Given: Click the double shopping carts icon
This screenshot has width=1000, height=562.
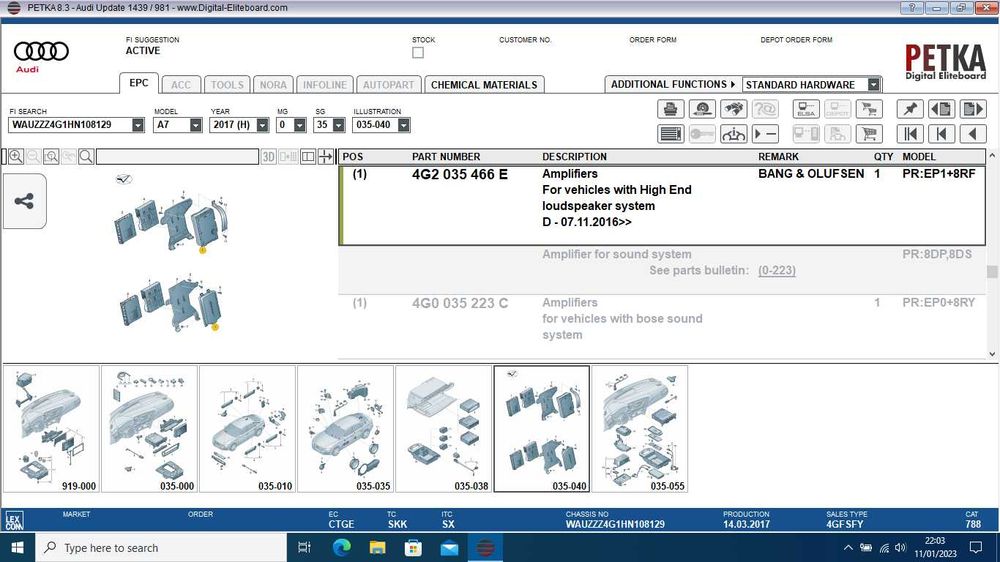Looking at the screenshot, I should (x=869, y=109).
